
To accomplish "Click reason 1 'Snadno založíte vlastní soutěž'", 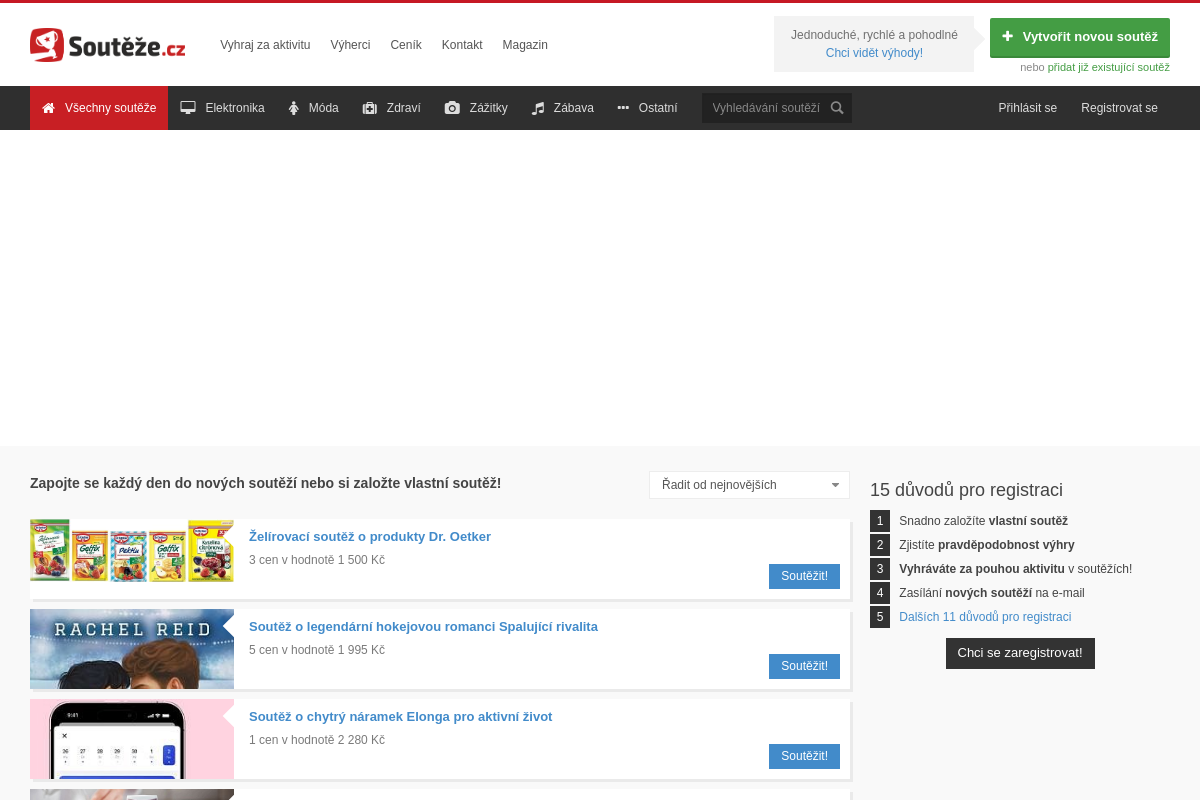I will (x=983, y=521).
